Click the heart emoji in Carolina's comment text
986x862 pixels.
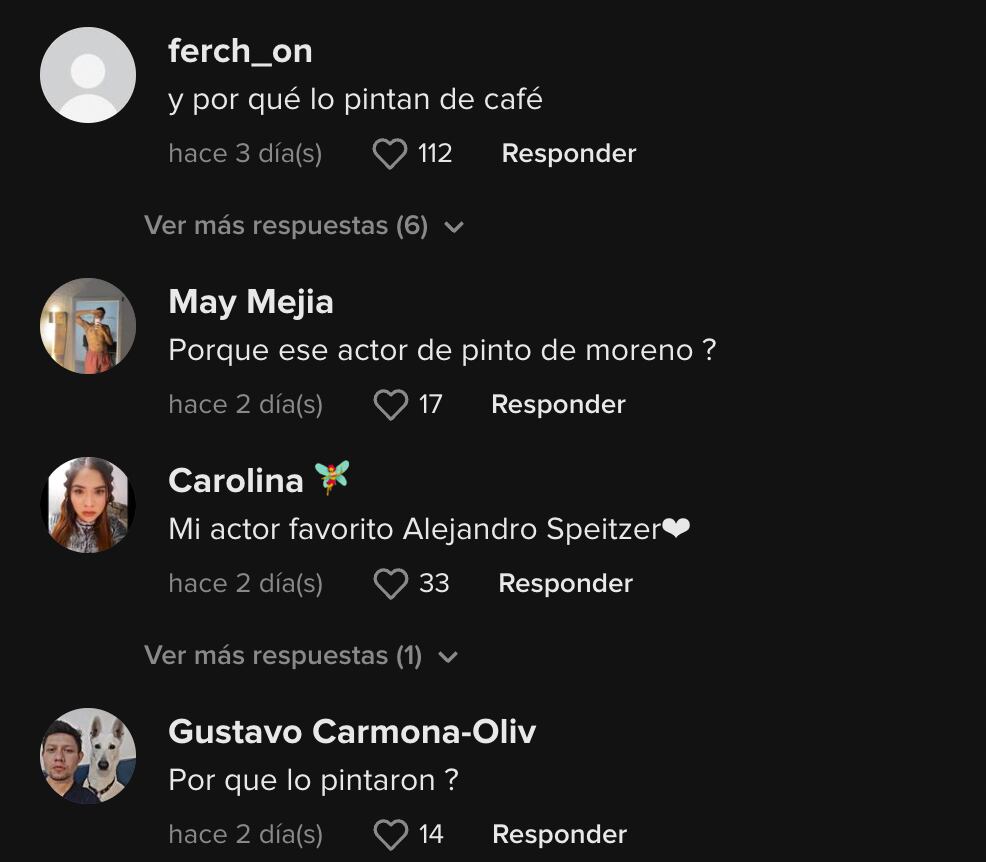click(x=678, y=528)
